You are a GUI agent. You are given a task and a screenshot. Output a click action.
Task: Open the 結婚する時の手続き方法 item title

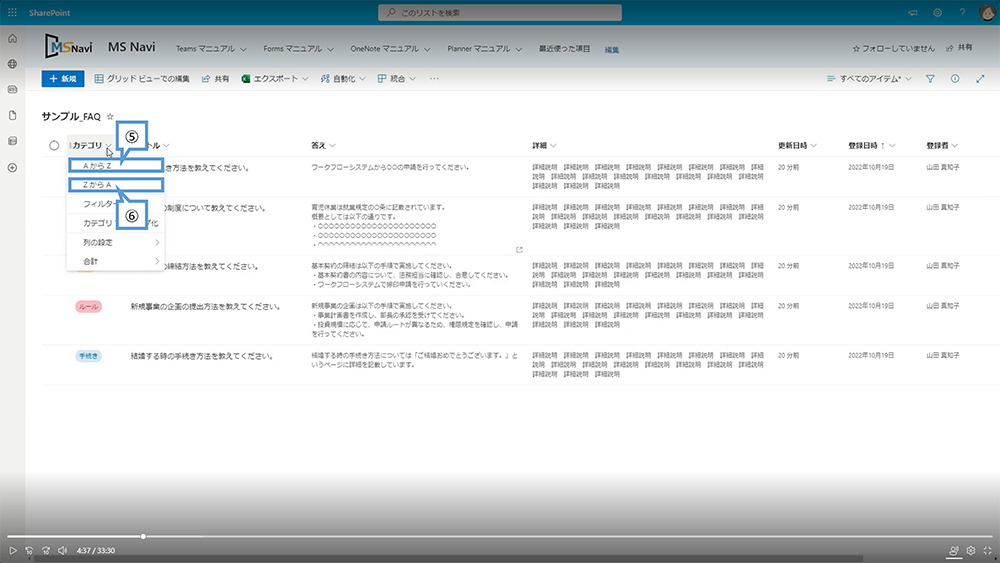(x=202, y=356)
